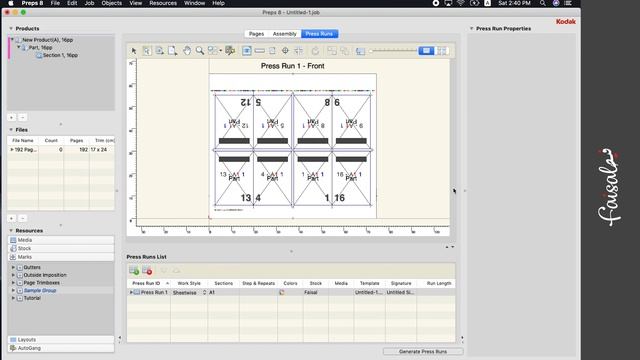The width and height of the screenshot is (640, 360).
Task: Open the Job menu
Action: click(x=89, y=3)
